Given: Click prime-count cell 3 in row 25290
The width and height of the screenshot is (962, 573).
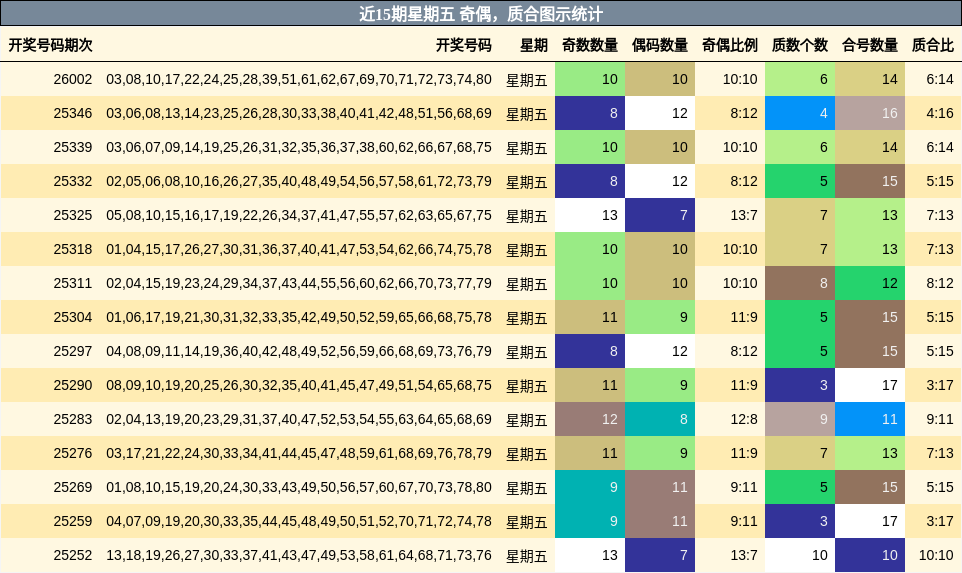Looking at the screenshot, I should (x=799, y=385).
